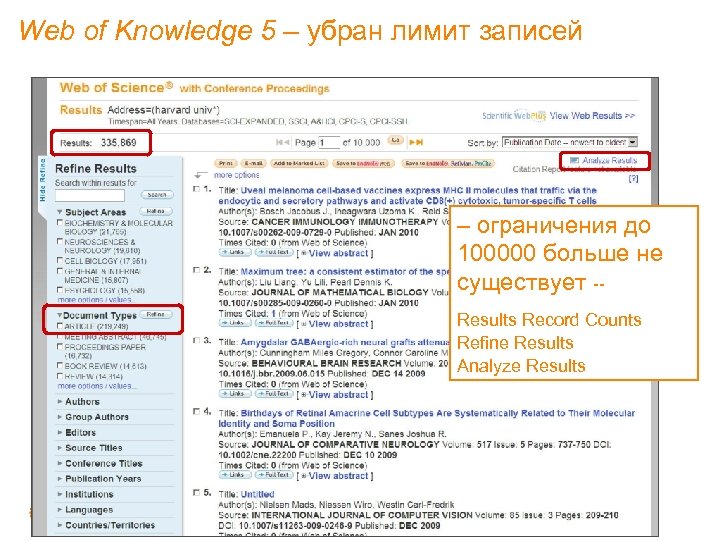Viewport: 720px width, 540px height.
Task: Open the Untitled record title
Action: (x=258, y=494)
